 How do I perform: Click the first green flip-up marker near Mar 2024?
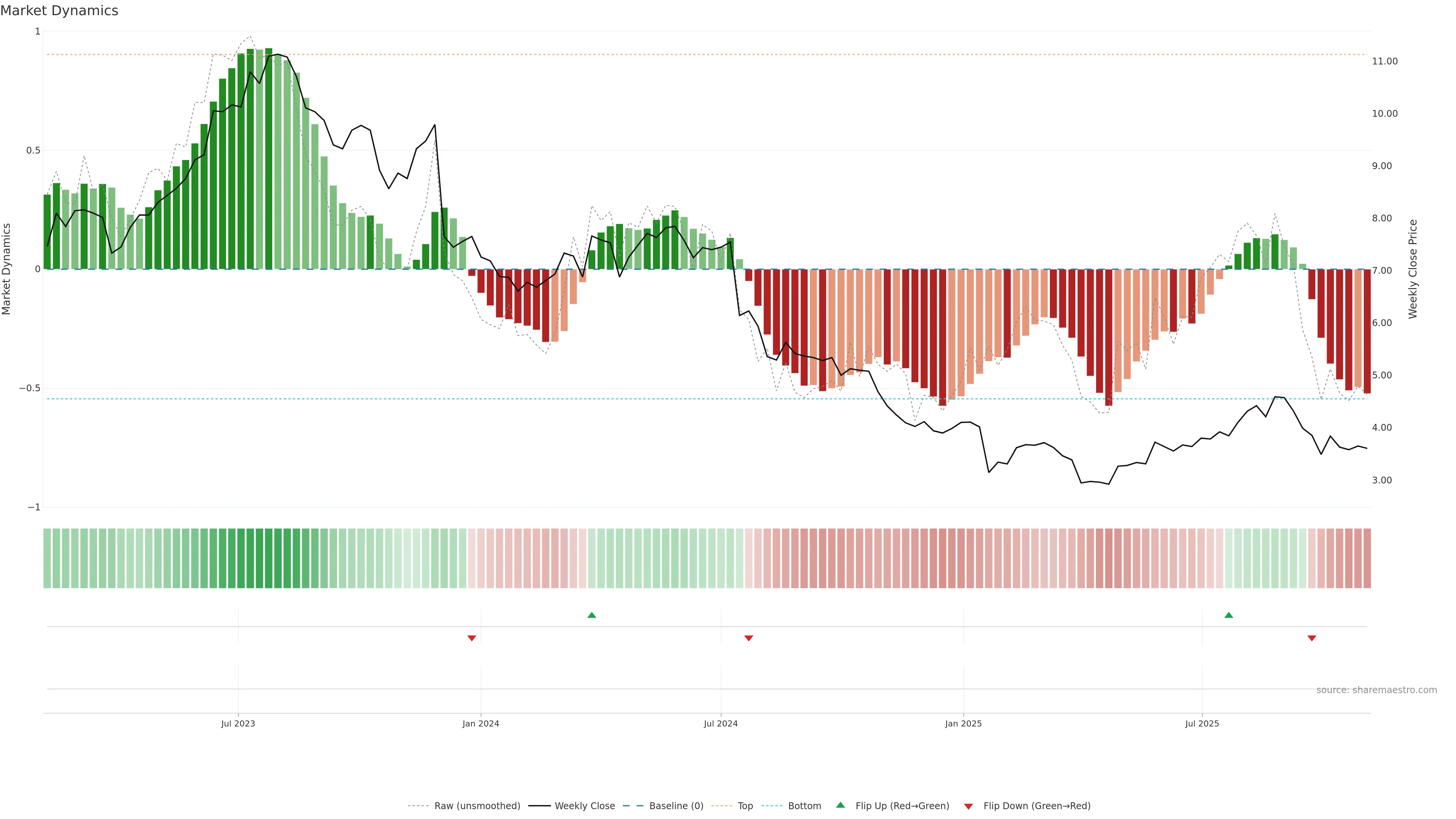point(592,615)
